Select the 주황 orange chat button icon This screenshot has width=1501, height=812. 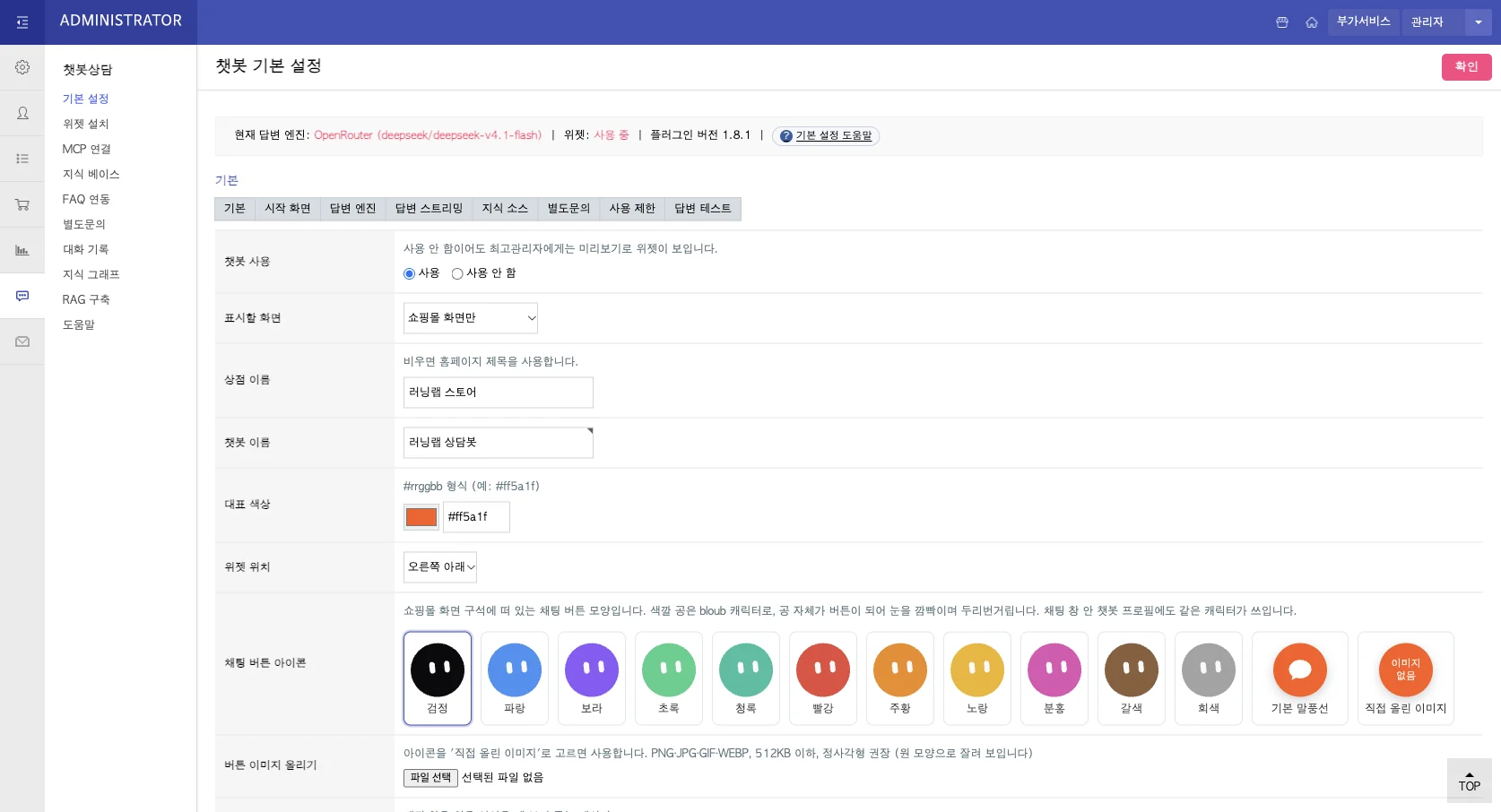(x=900, y=678)
